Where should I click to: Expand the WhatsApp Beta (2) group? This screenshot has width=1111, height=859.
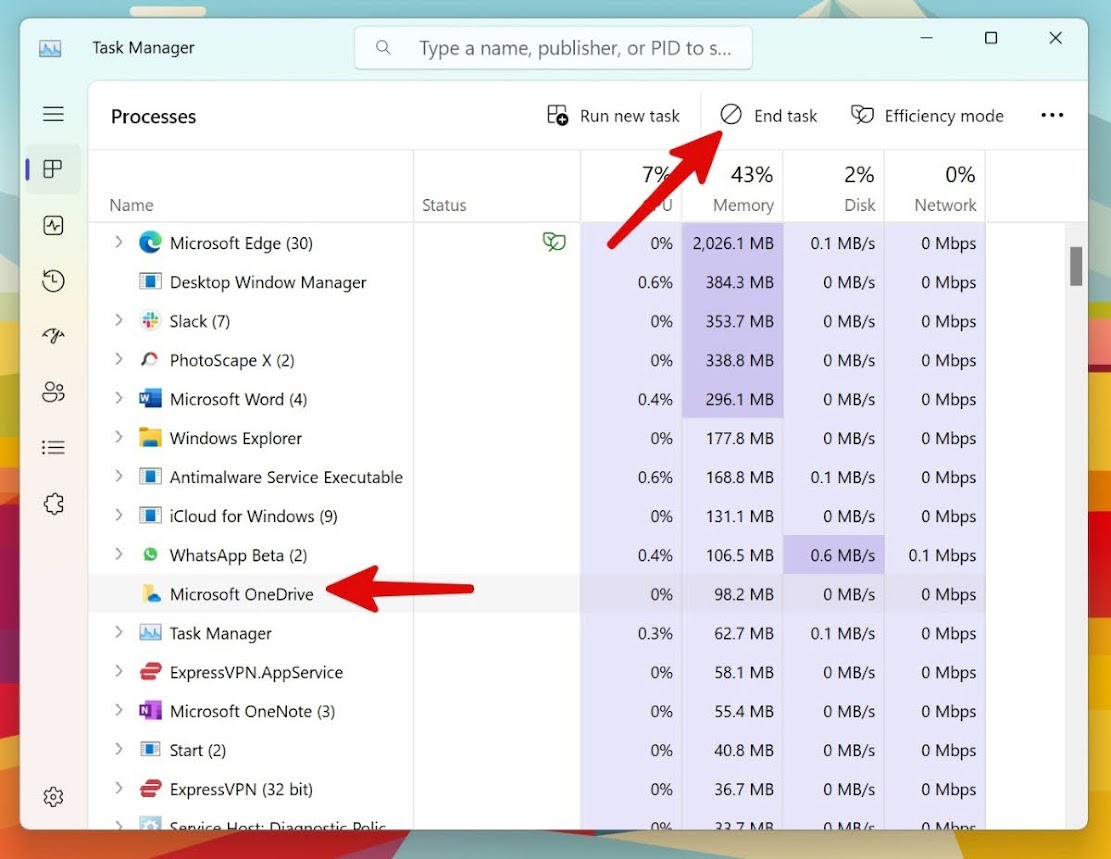[x=118, y=554]
